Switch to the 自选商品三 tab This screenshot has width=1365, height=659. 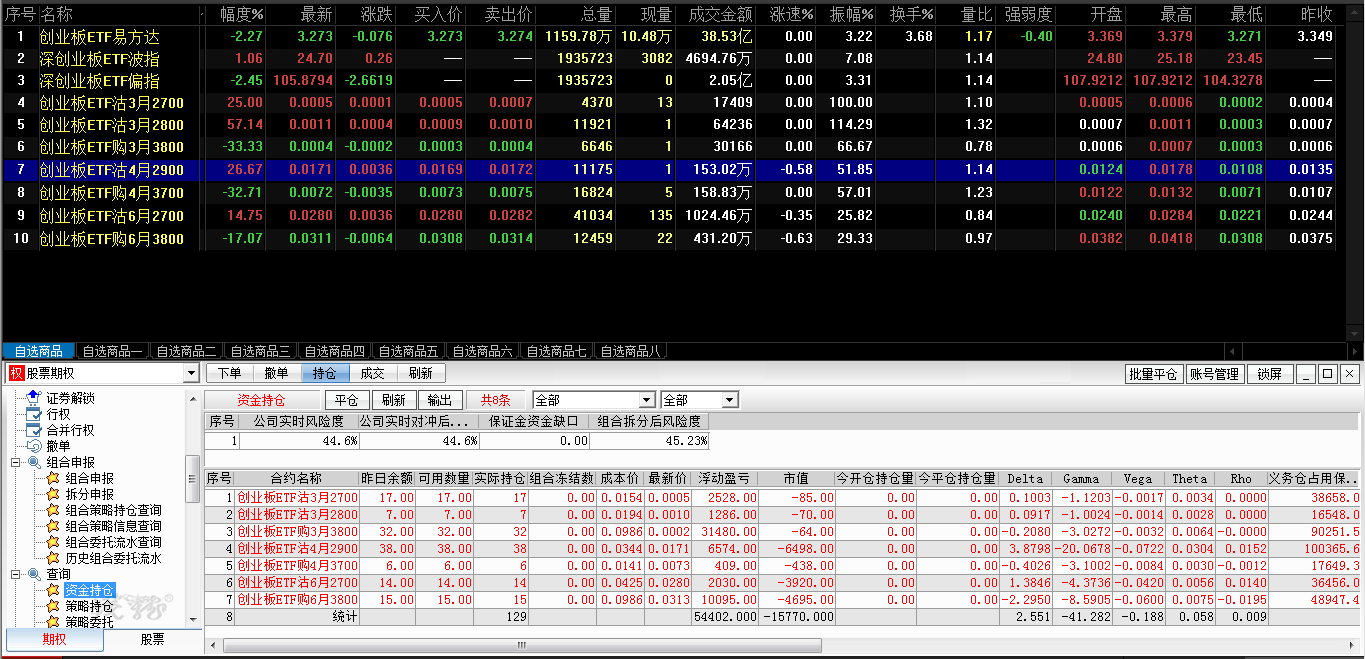[x=260, y=351]
